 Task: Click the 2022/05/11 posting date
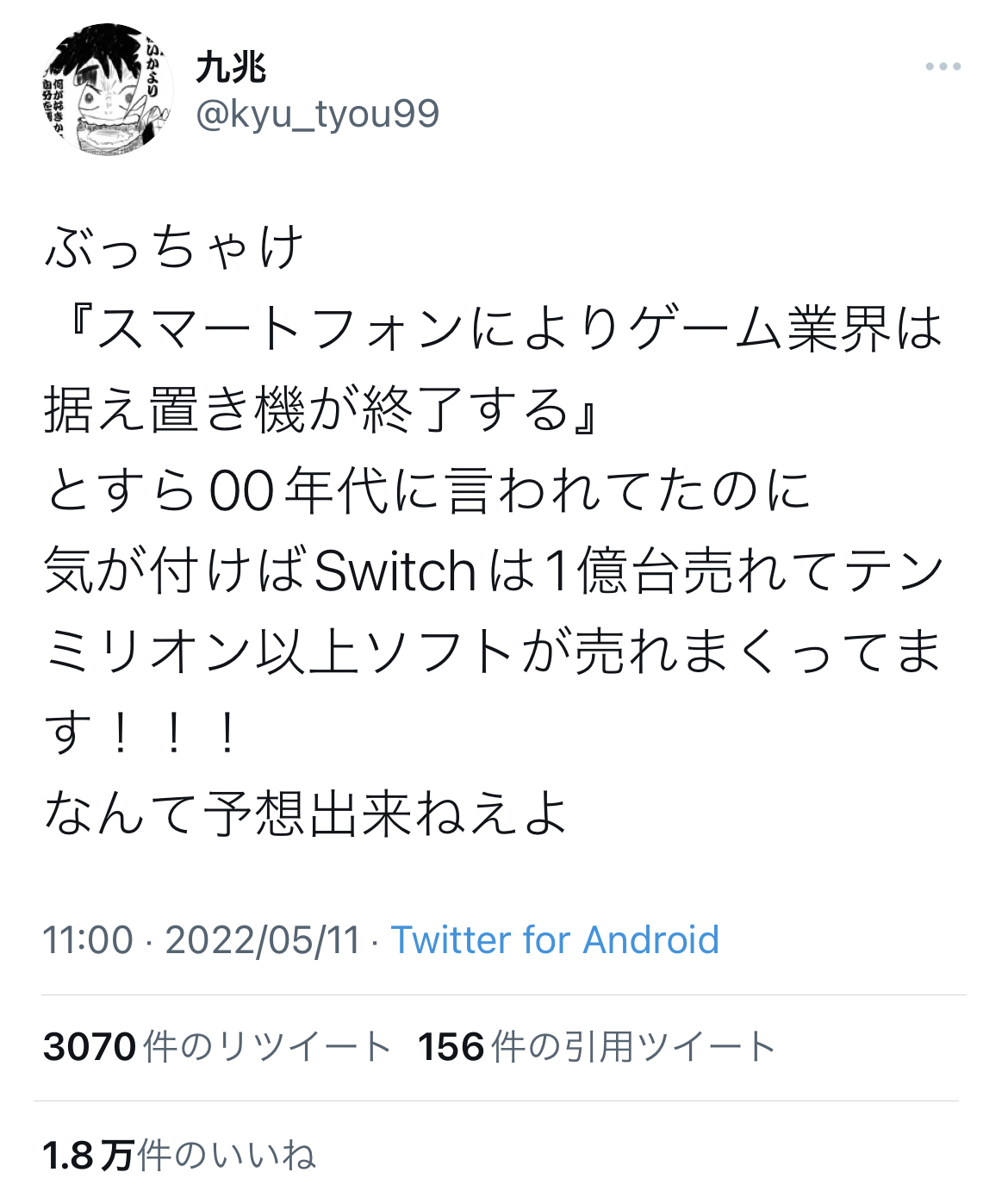[263, 939]
